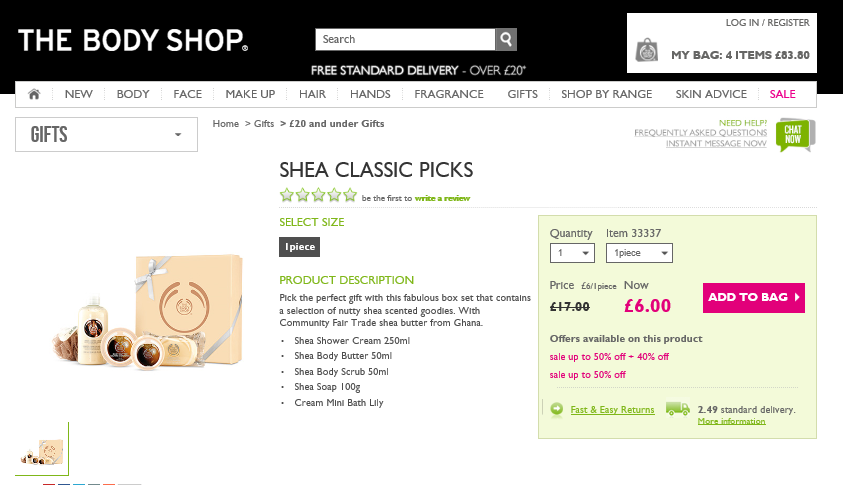The image size is (843, 485).
Task: Open the Sale menu item
Action: click(x=783, y=94)
